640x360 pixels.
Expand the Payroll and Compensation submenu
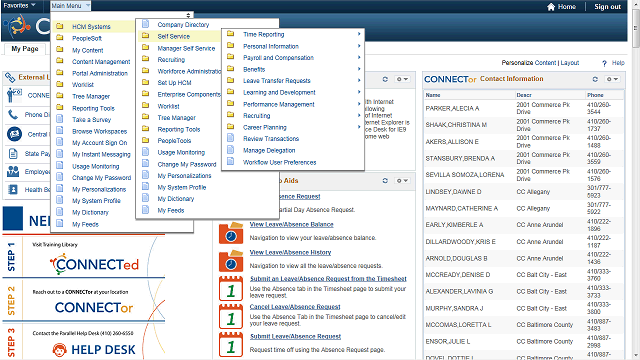coord(278,58)
